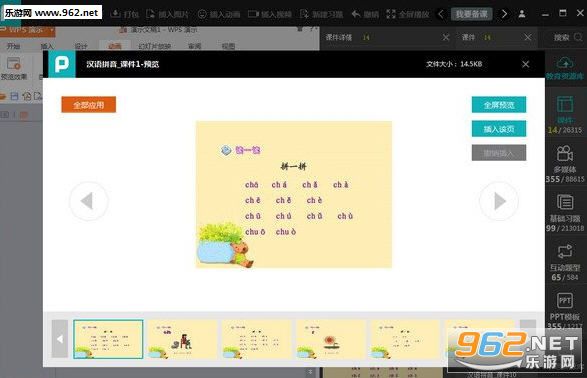This screenshot has width=587, height=378.
Task: Select the first highlighted slide thumbnail
Action: click(x=108, y=339)
